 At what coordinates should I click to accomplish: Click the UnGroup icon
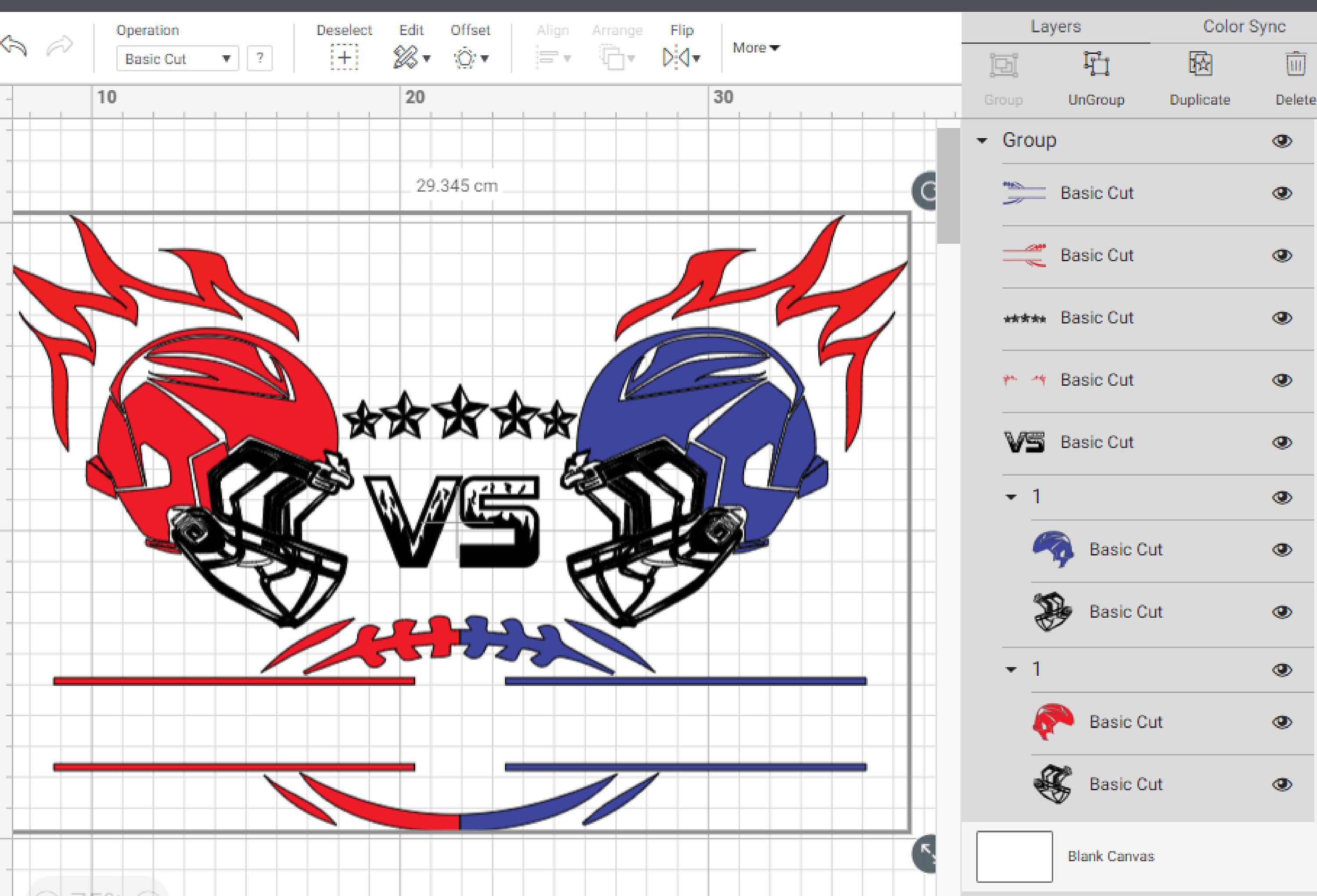click(1096, 65)
